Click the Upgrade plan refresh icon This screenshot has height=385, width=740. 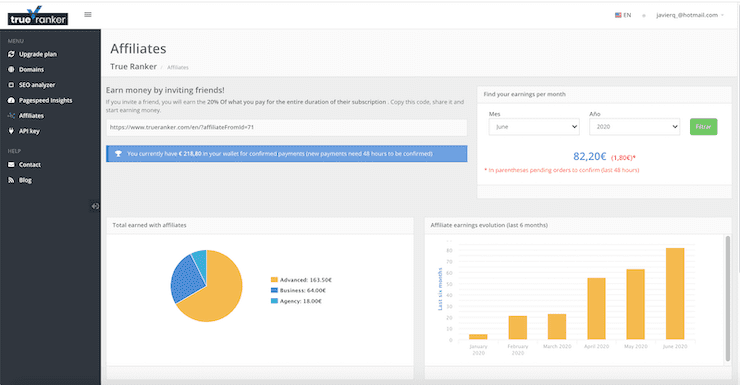[11, 54]
